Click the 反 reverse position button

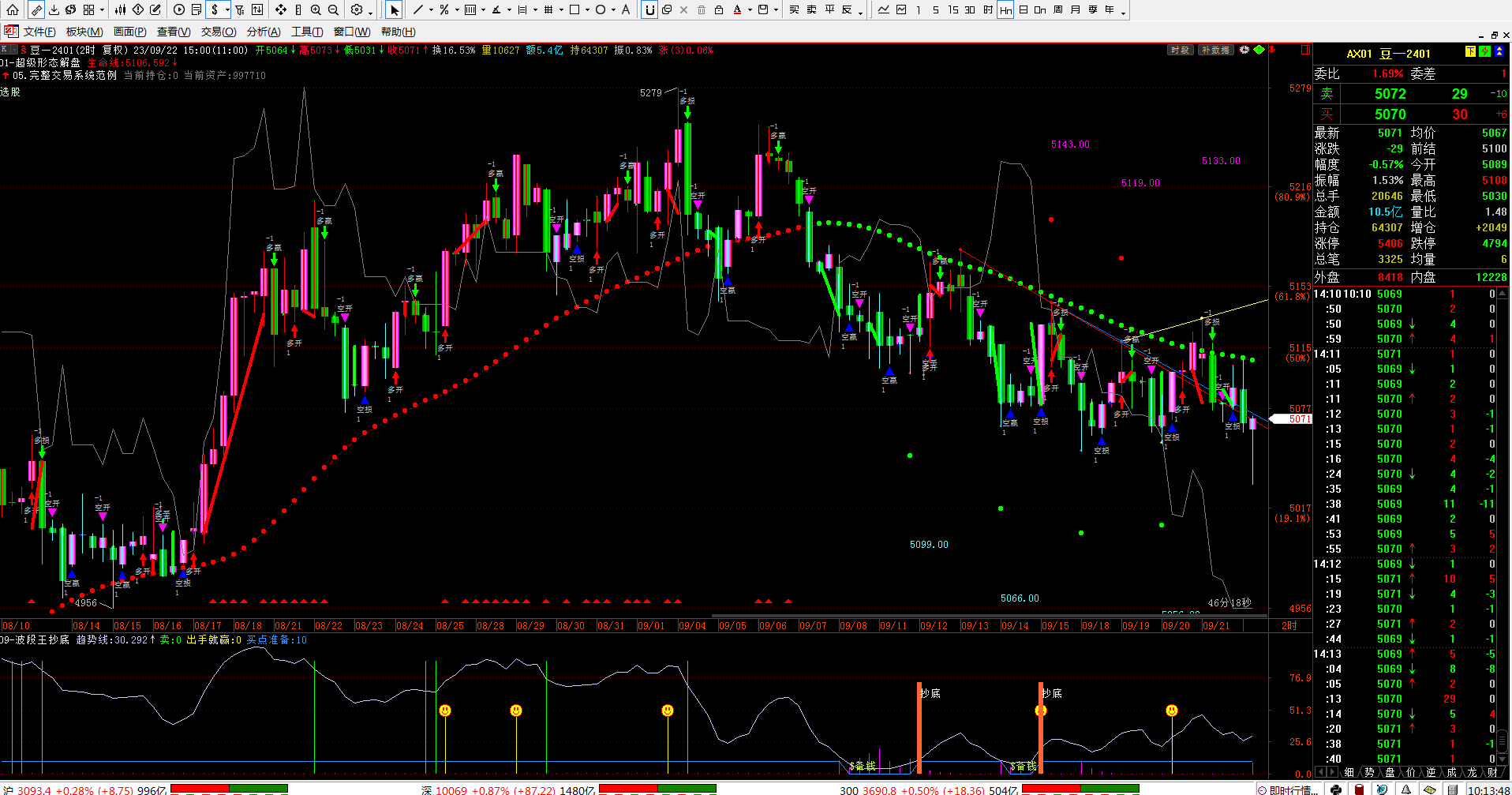tap(847, 9)
